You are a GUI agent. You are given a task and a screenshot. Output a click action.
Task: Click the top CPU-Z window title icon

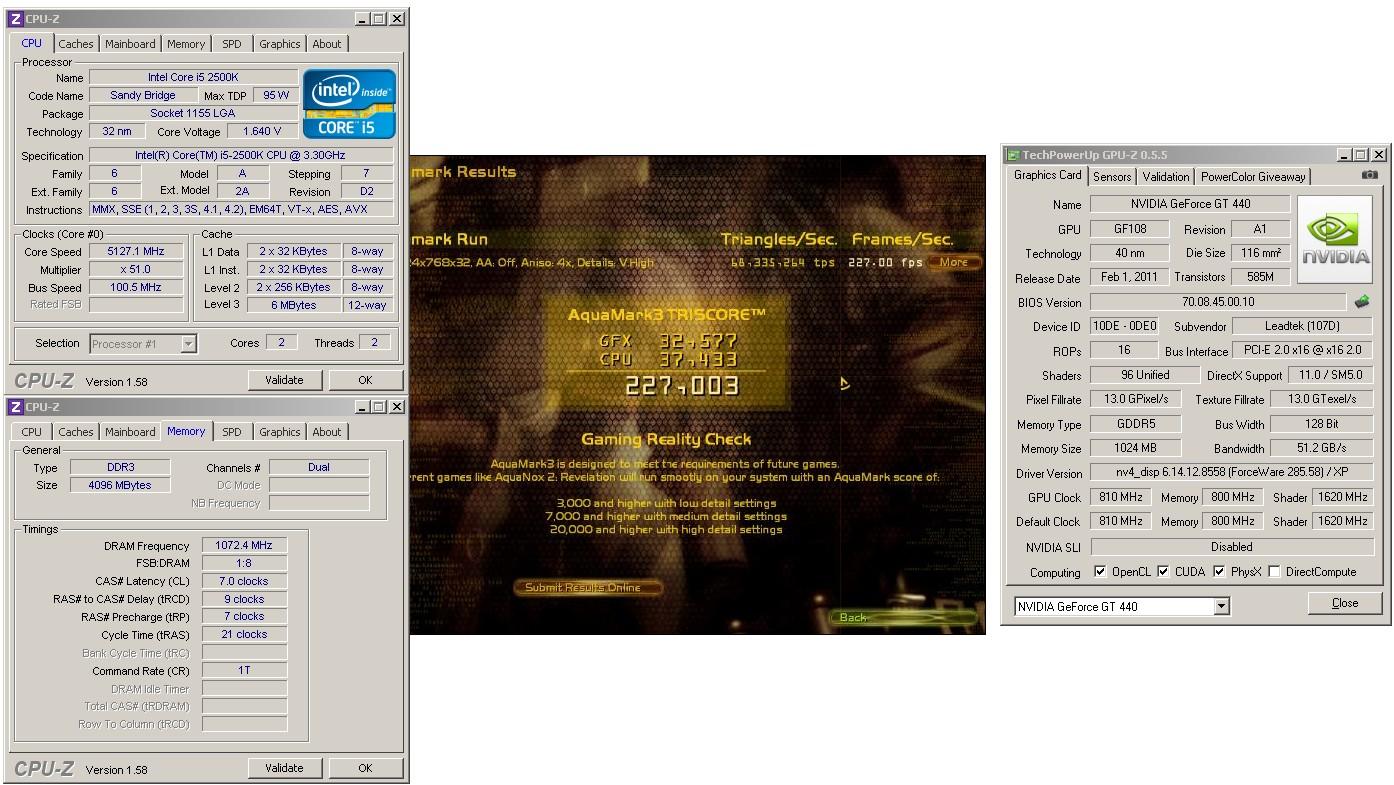click(x=15, y=18)
